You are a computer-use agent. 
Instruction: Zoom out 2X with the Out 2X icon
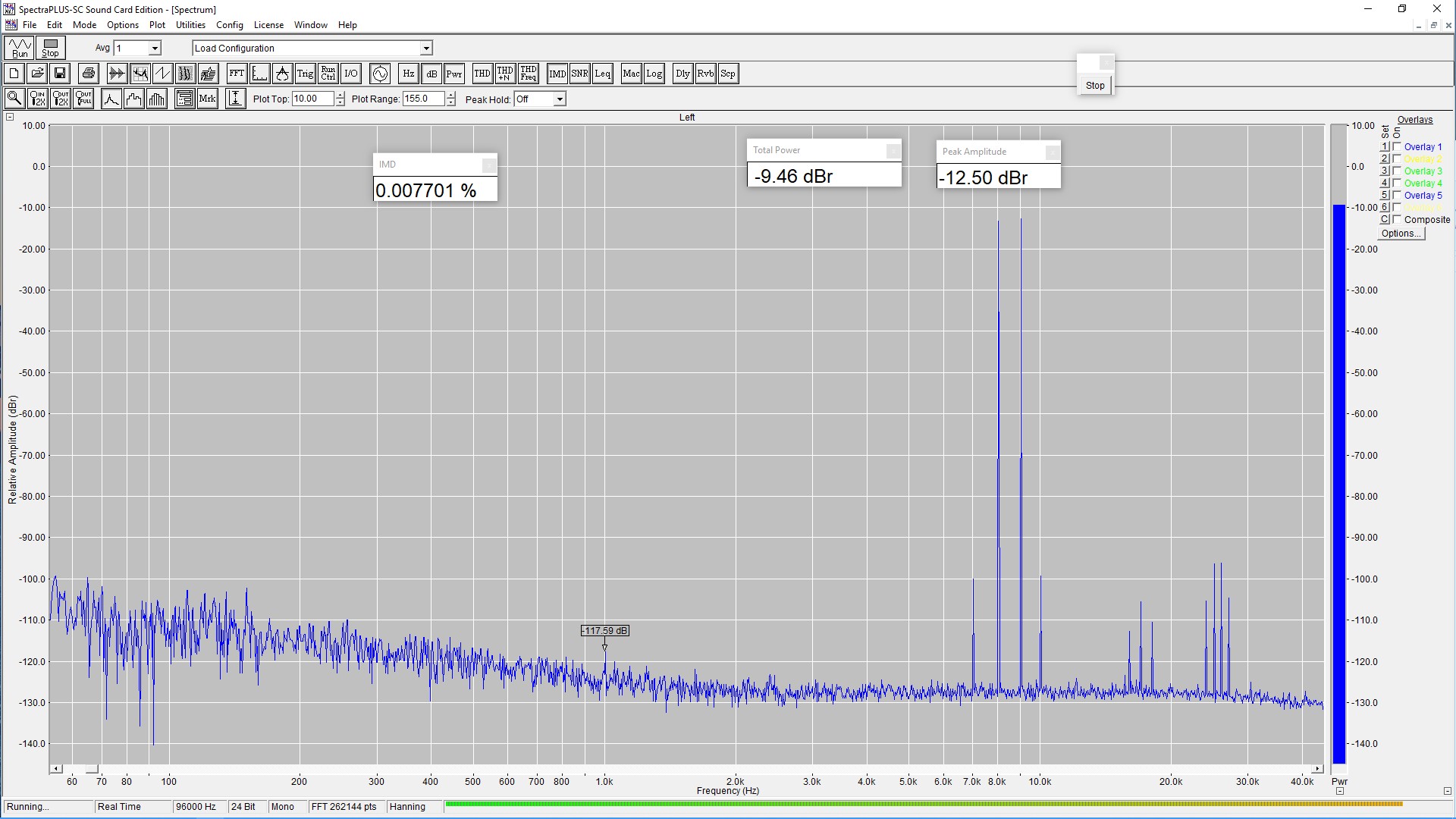click(x=61, y=99)
